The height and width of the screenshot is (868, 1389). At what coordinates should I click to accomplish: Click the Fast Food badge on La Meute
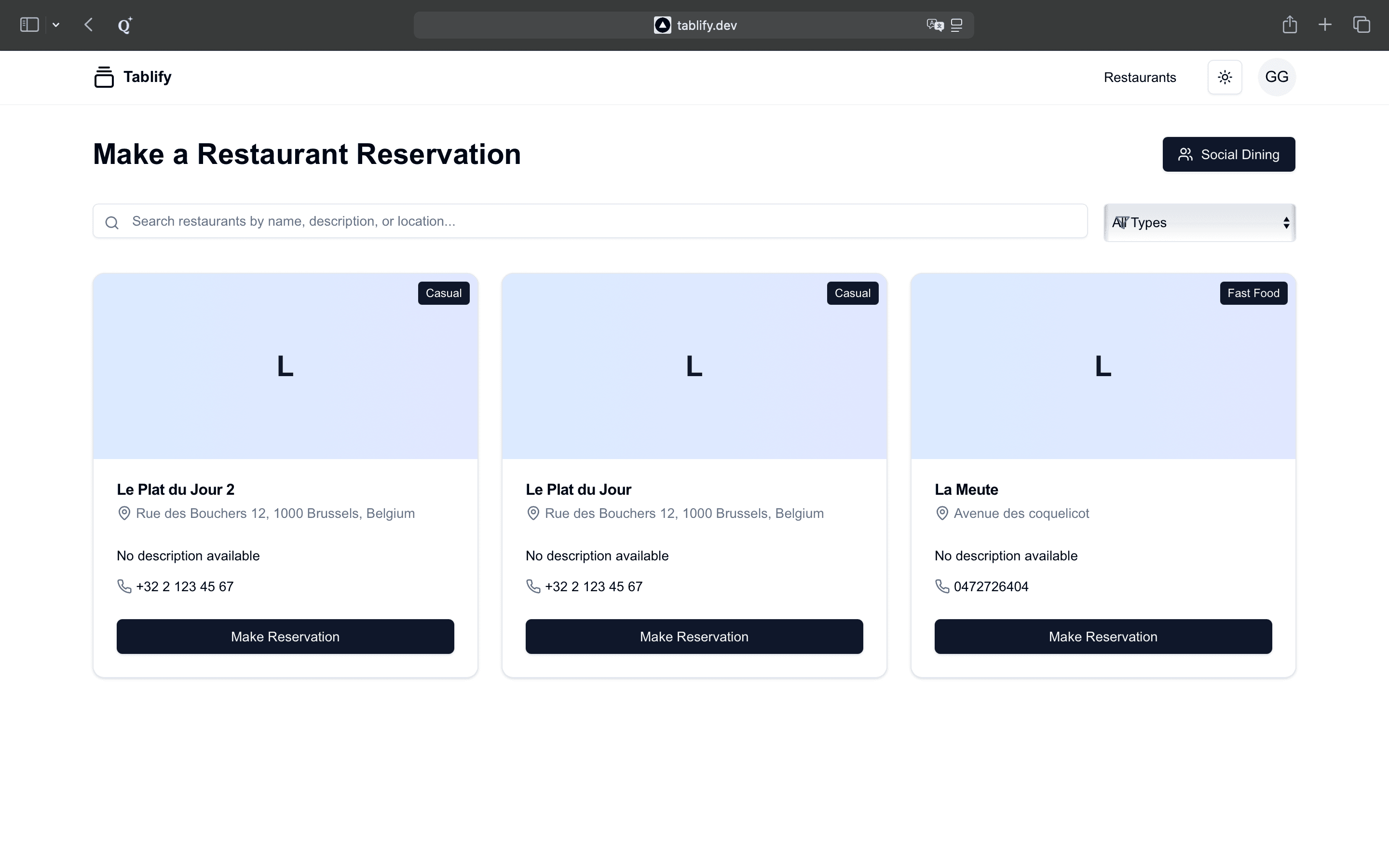click(x=1253, y=293)
